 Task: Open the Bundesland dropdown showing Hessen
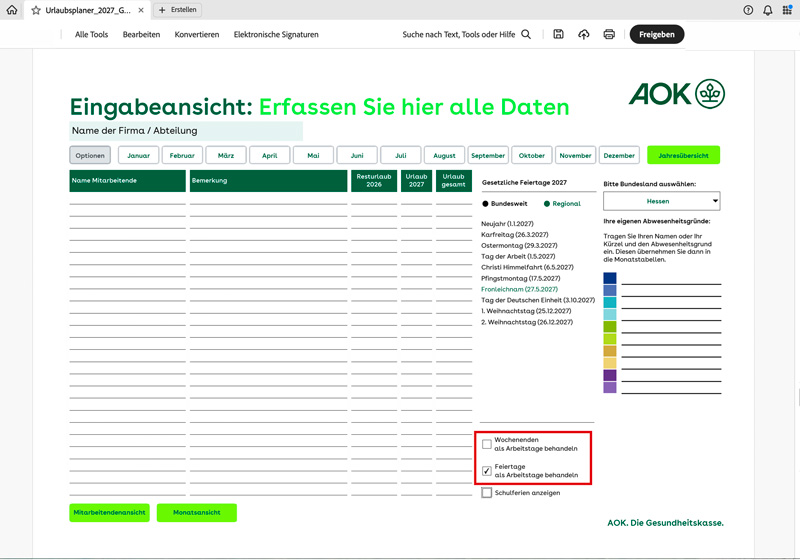661,201
